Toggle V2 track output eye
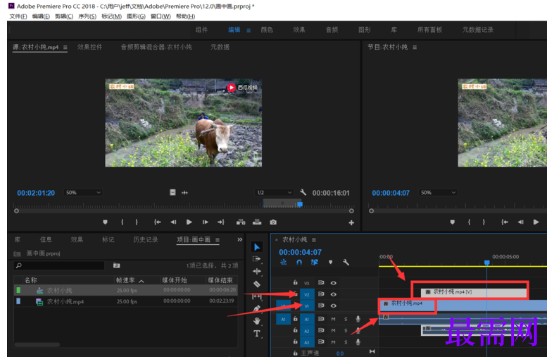This screenshot has height=363, width=557. click(333, 294)
